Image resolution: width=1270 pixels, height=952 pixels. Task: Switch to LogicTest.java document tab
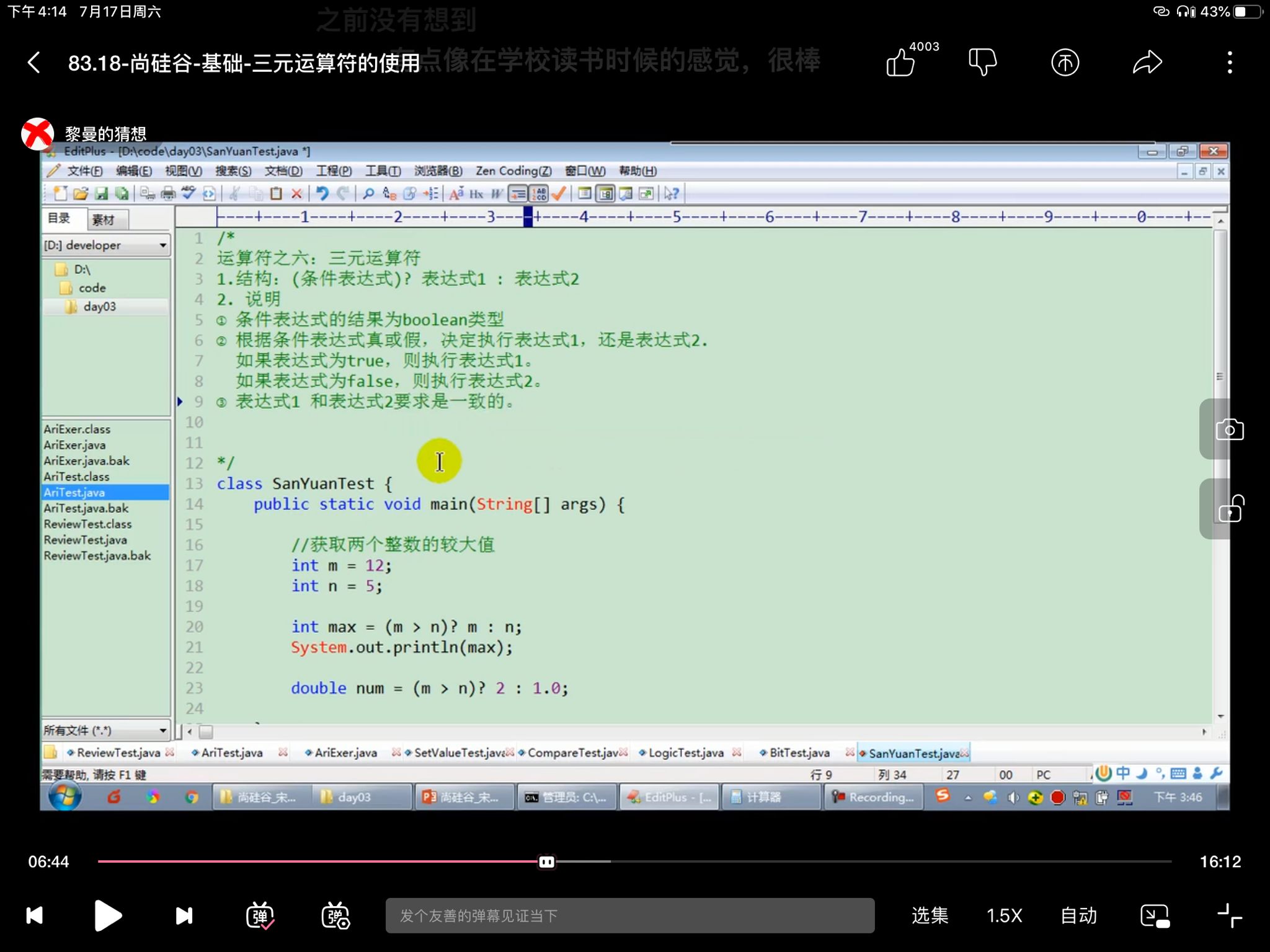[686, 753]
